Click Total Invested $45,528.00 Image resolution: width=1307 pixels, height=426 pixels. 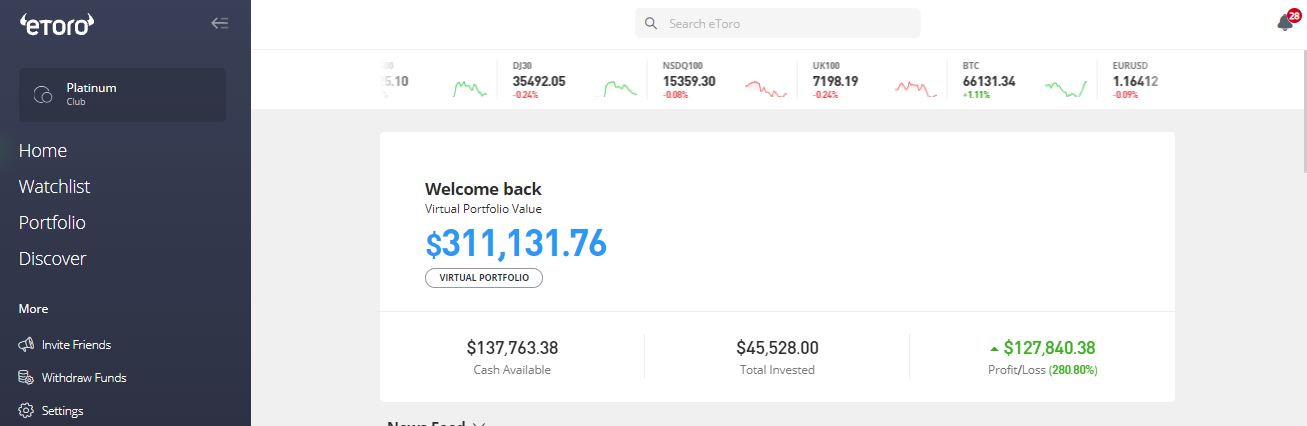[x=777, y=348]
